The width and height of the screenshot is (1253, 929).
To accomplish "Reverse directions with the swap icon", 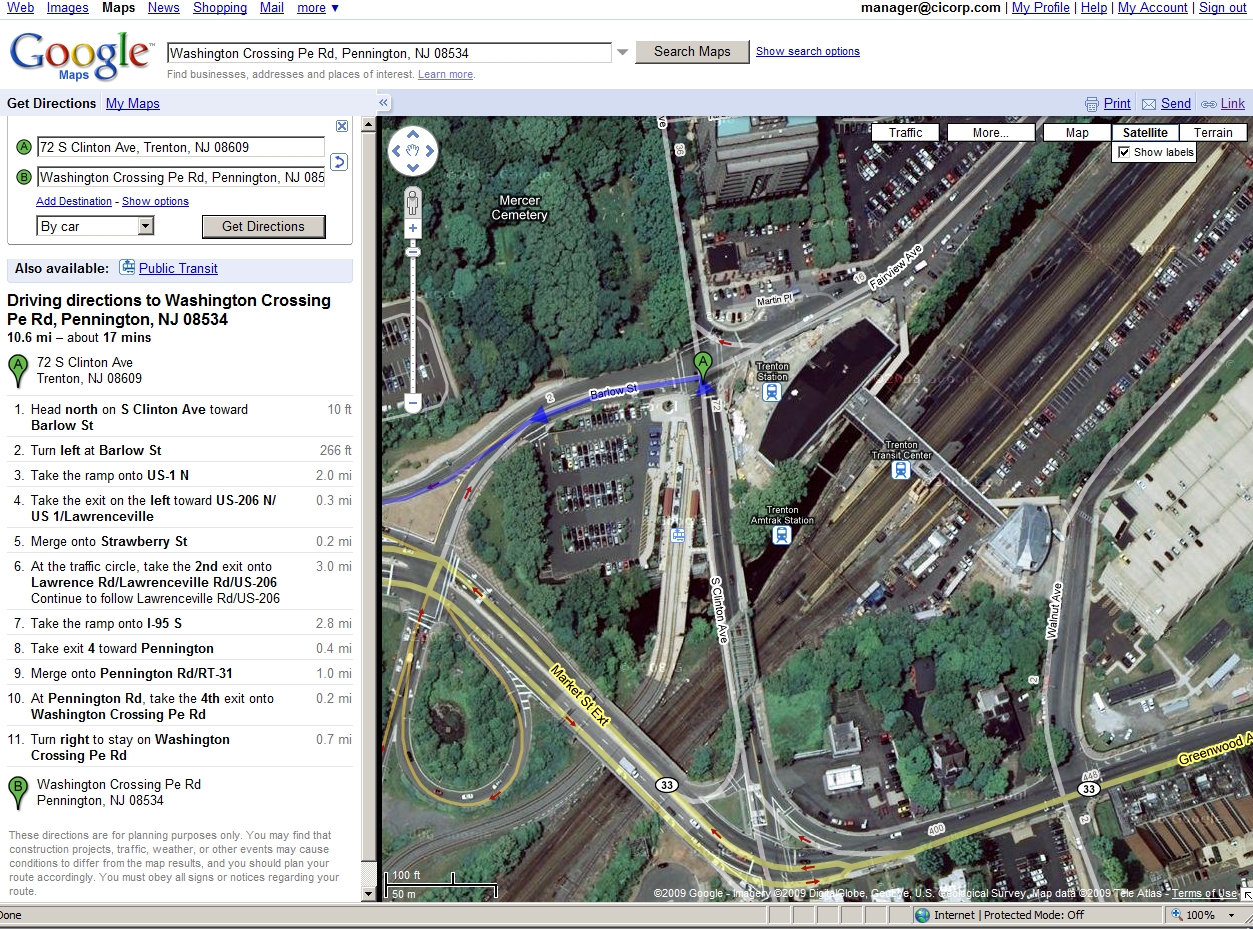I will [x=338, y=162].
